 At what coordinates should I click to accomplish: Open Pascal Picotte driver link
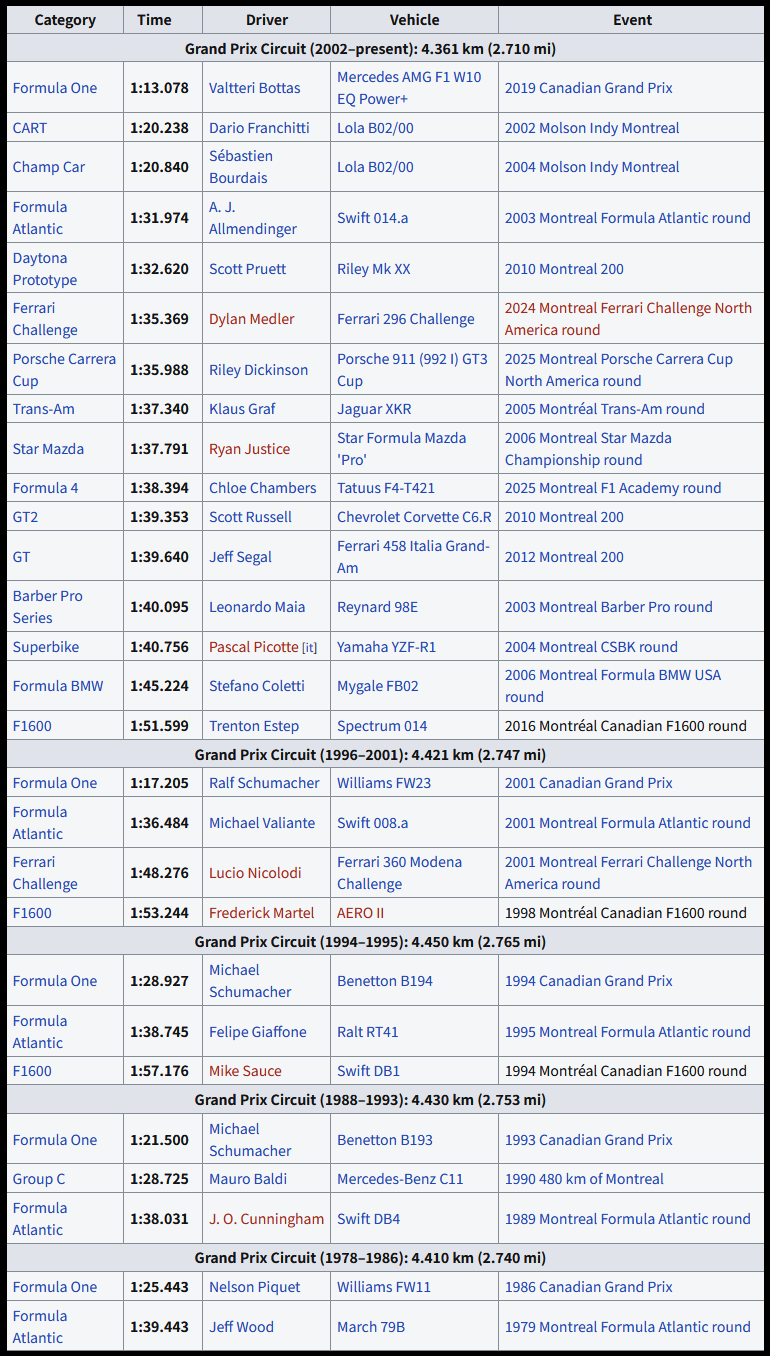pos(254,647)
